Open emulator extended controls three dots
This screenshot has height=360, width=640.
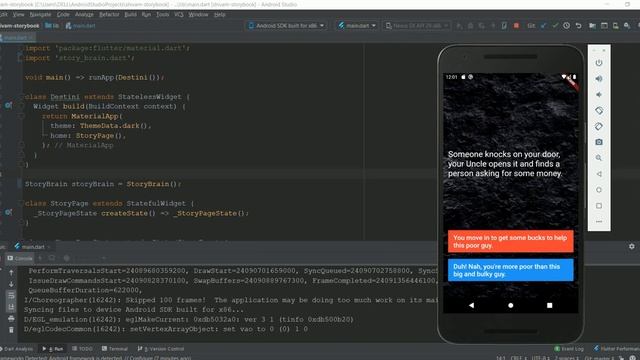pos(599,222)
